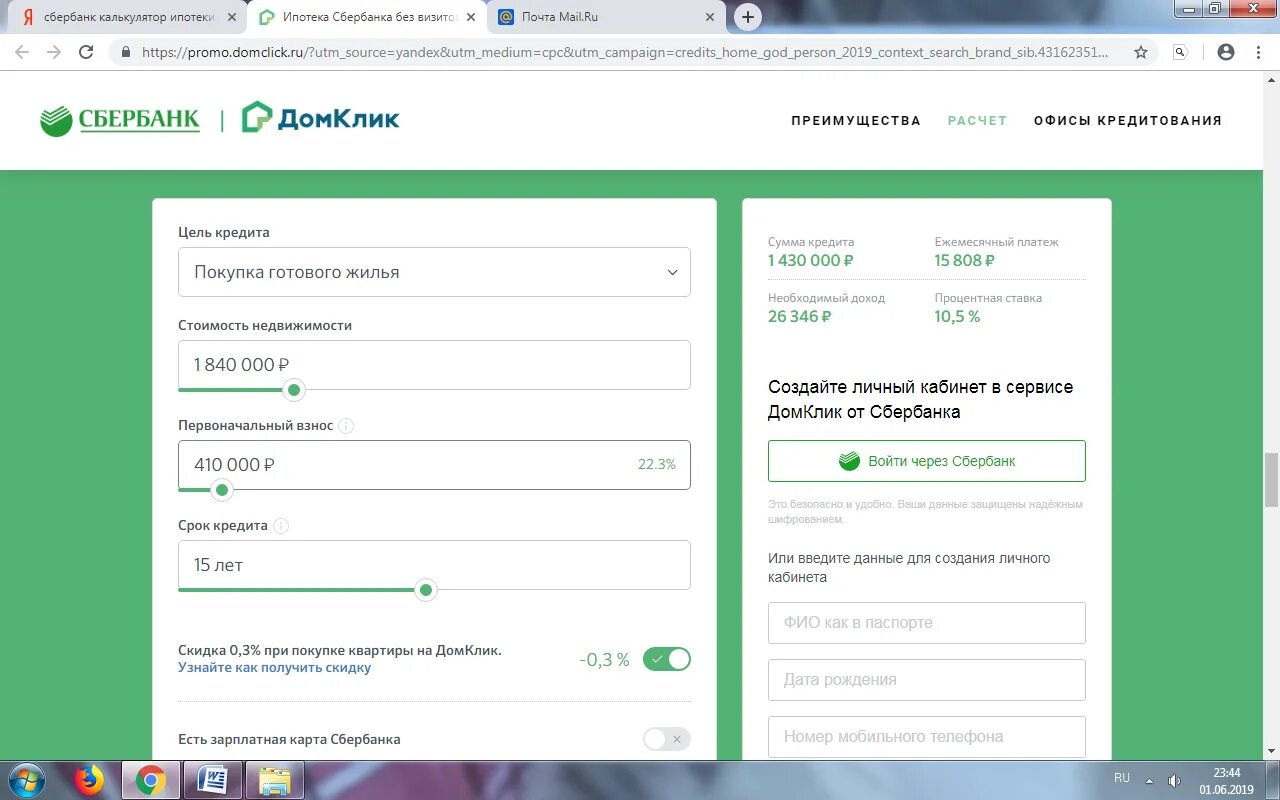Toggle Сбербанк salary card switch
This screenshot has width=1280, height=800.
coord(667,739)
